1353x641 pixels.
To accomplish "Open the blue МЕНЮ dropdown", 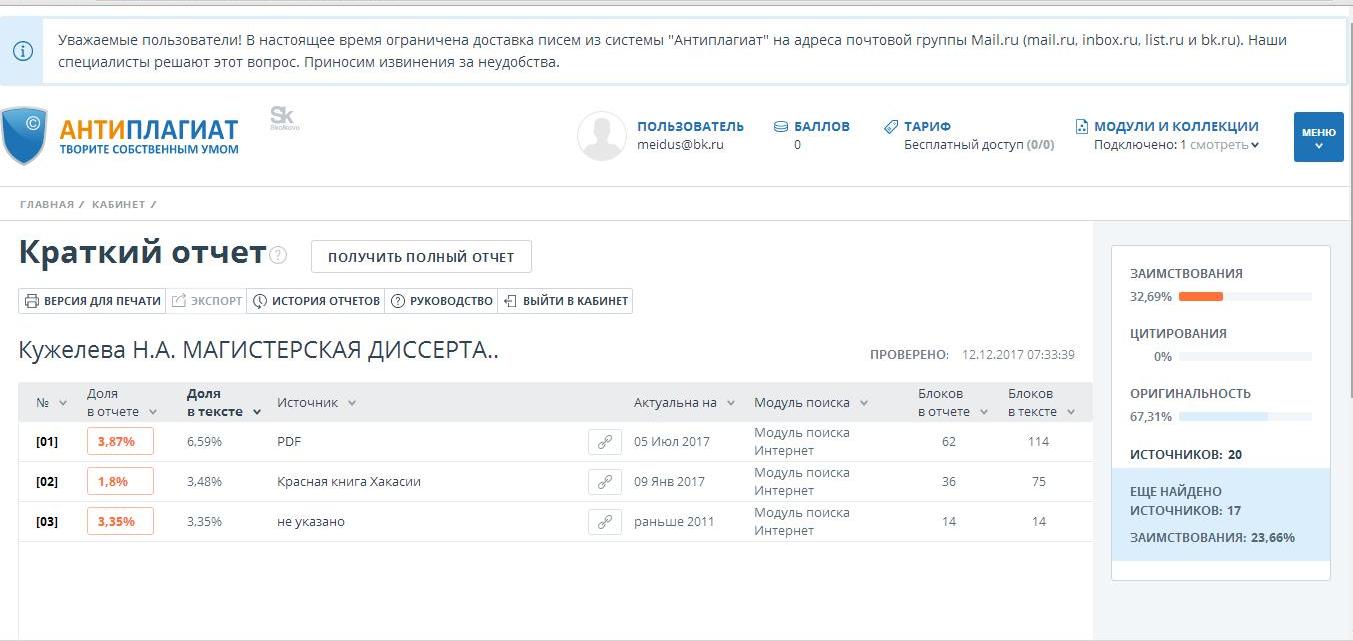I will [1318, 137].
